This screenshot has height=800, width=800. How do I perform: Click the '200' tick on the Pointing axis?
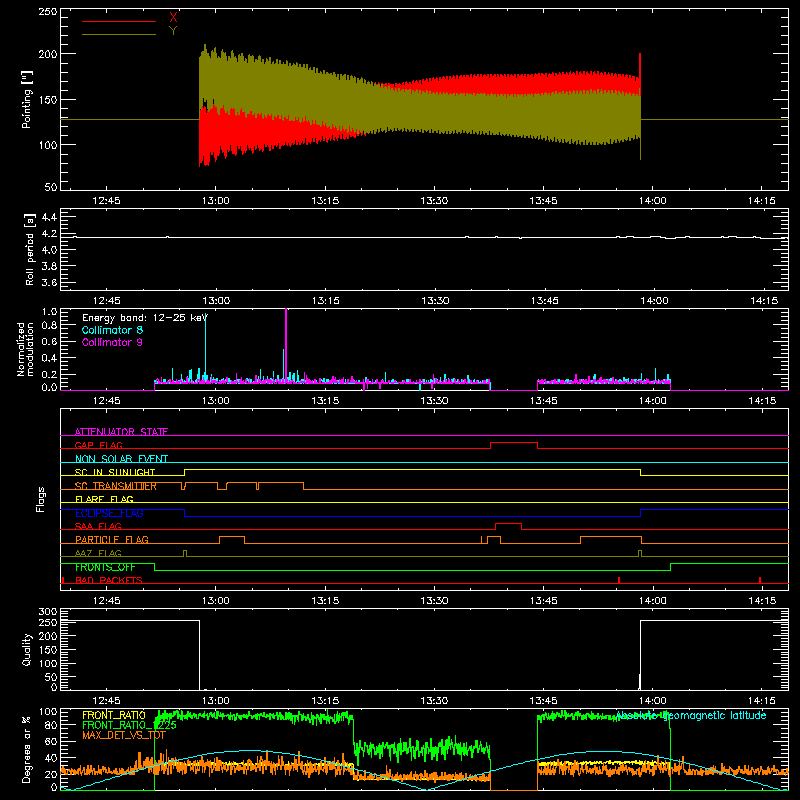pyautogui.click(x=48, y=54)
